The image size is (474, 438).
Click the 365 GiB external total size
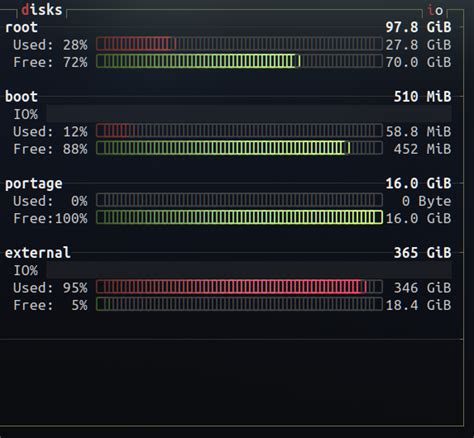tap(422, 253)
